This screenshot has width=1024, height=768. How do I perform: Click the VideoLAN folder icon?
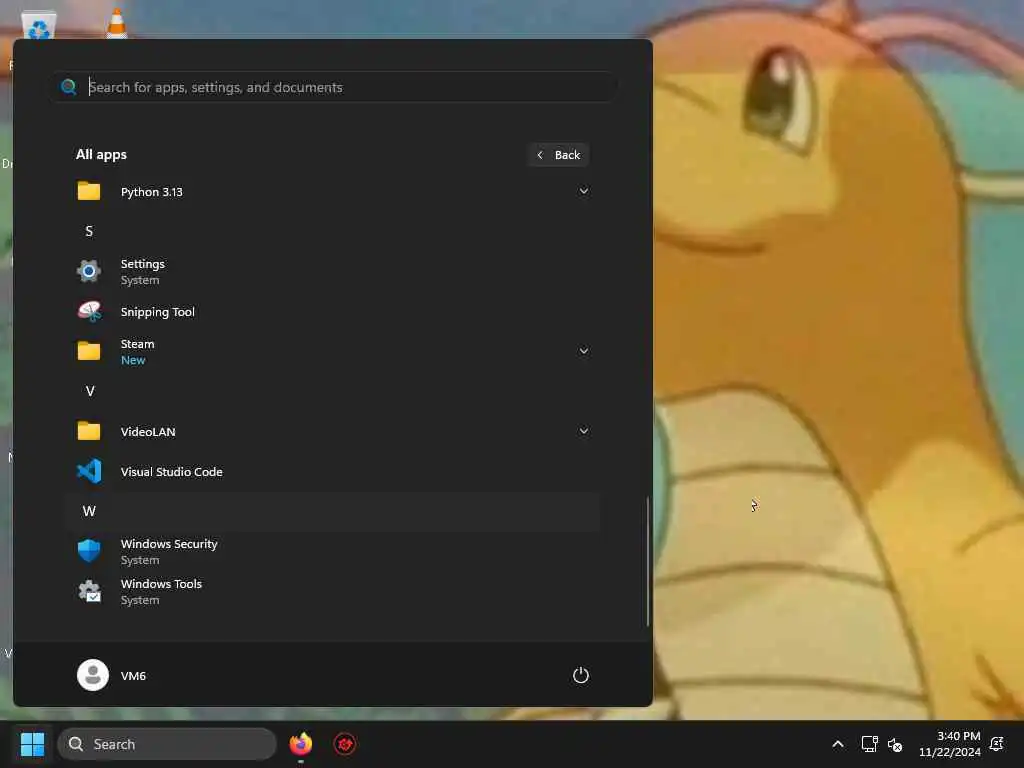[89, 431]
